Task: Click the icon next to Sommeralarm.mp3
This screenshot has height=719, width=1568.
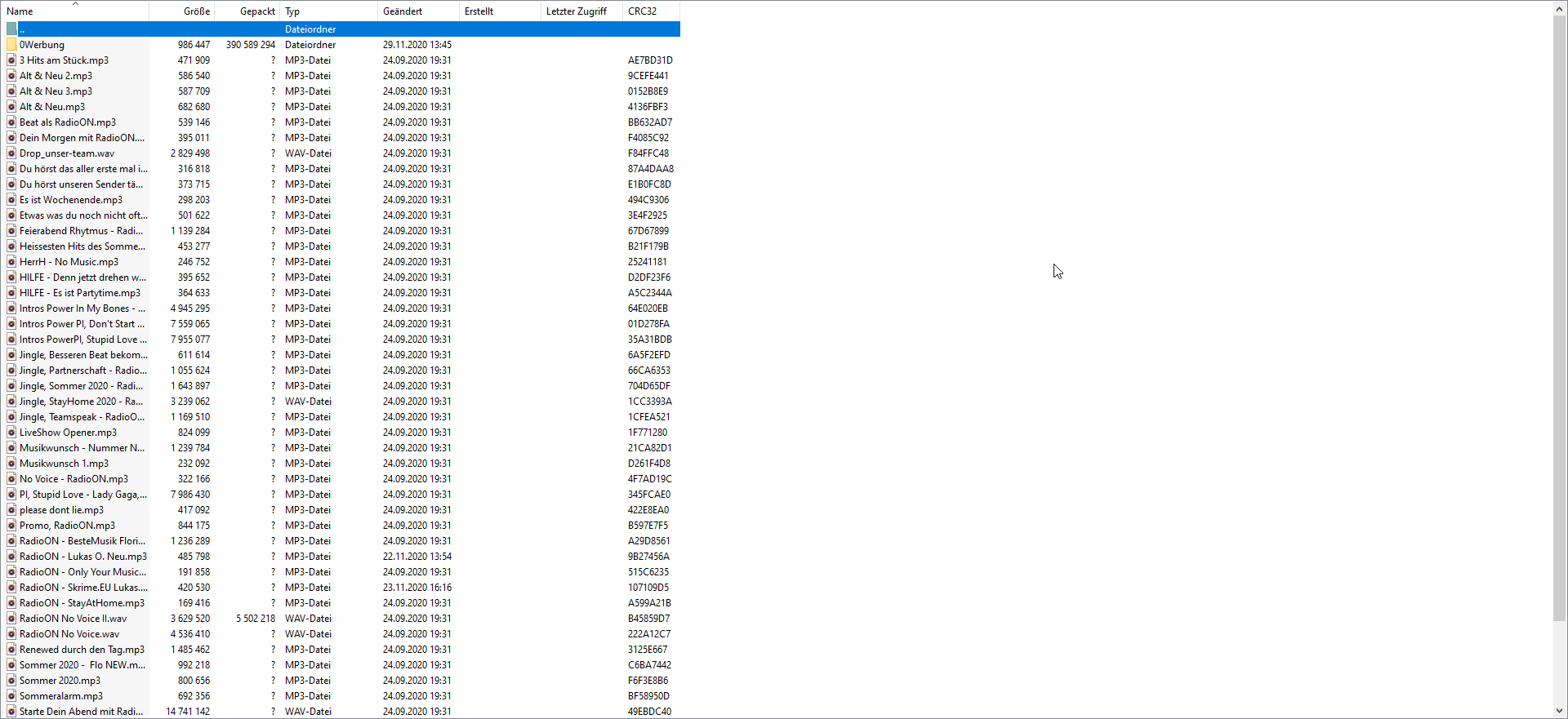Action: pos(11,696)
